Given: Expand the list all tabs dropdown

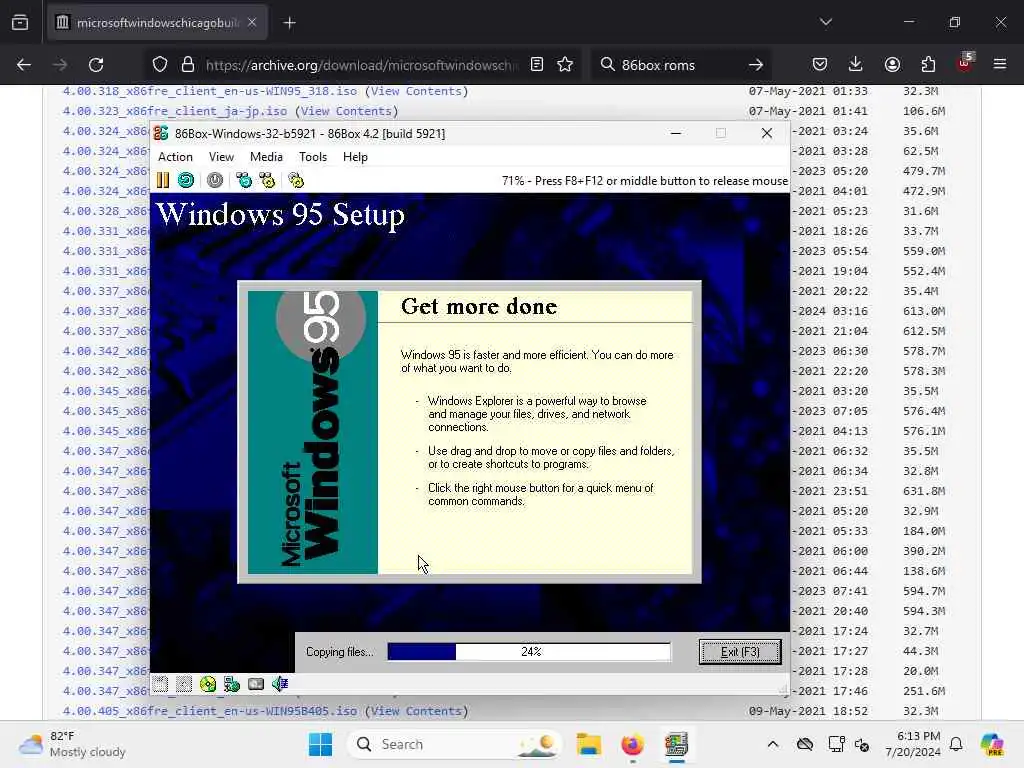Looking at the screenshot, I should click(826, 22).
